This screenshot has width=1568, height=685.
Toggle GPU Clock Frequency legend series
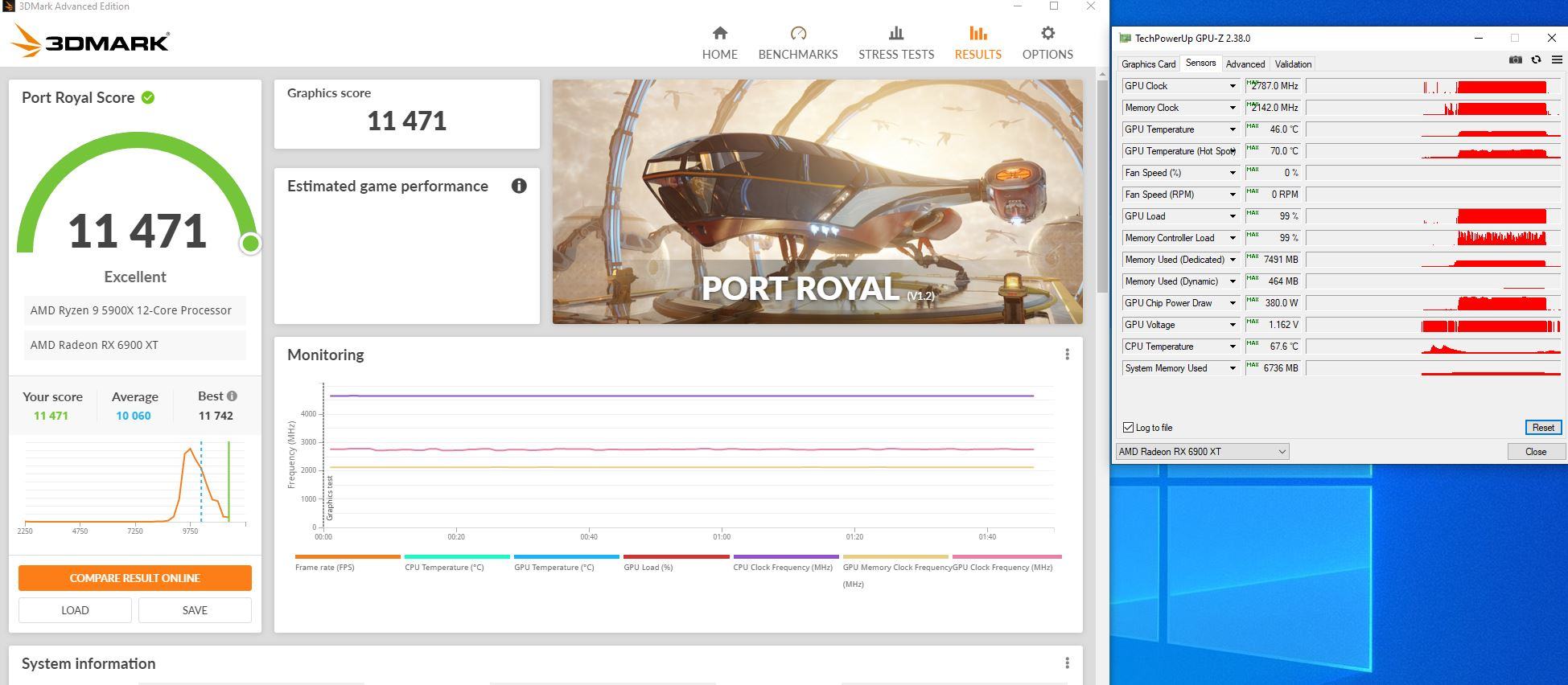(x=1006, y=561)
